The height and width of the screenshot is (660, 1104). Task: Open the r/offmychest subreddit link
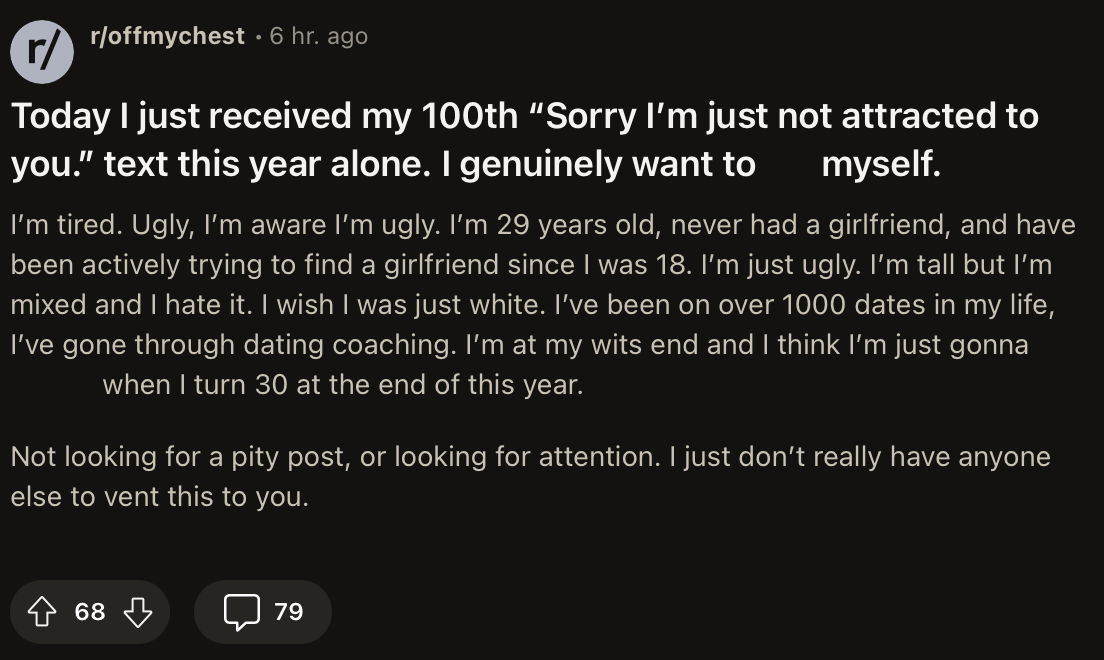pyautogui.click(x=168, y=36)
